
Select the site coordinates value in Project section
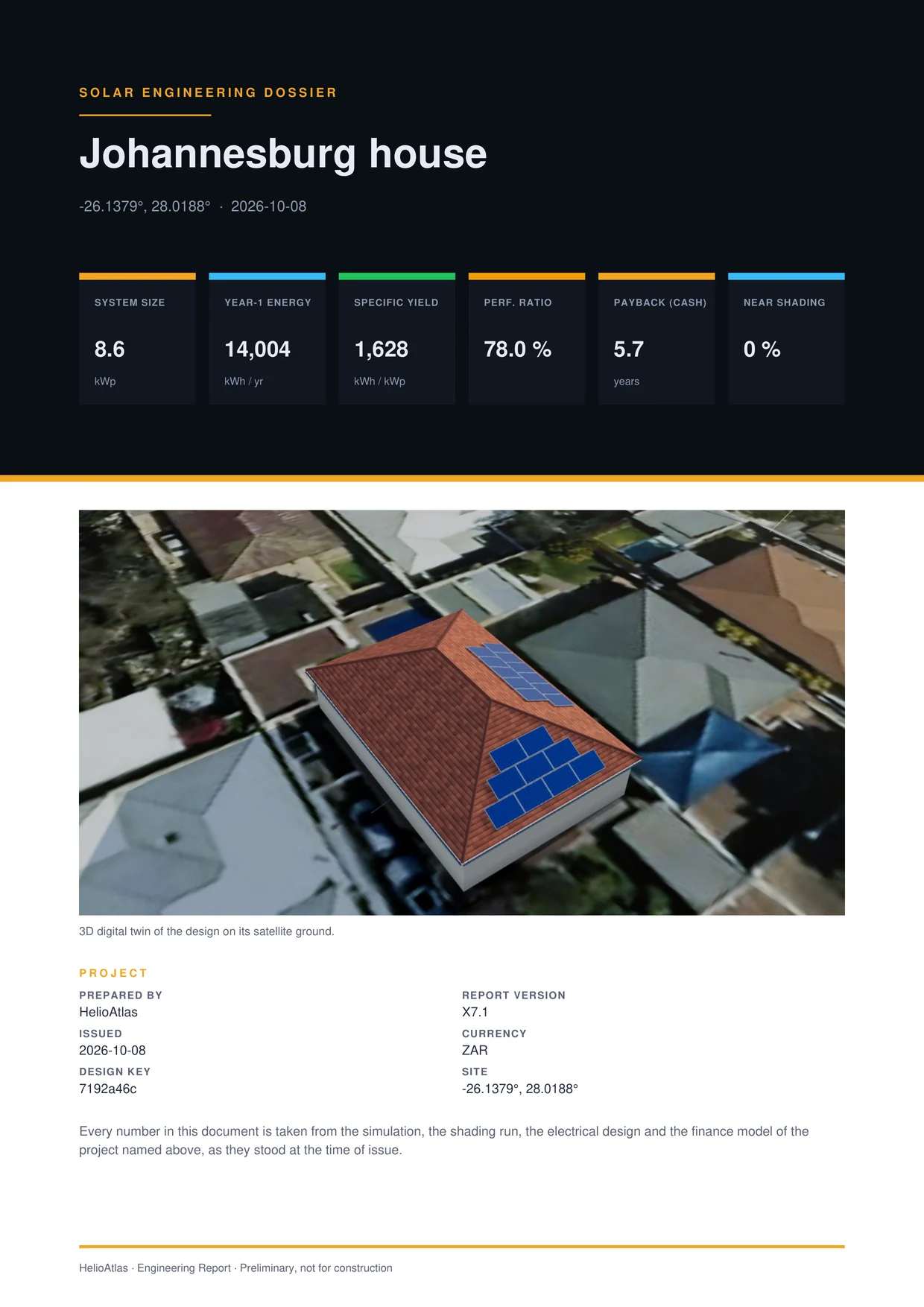tap(520, 1089)
